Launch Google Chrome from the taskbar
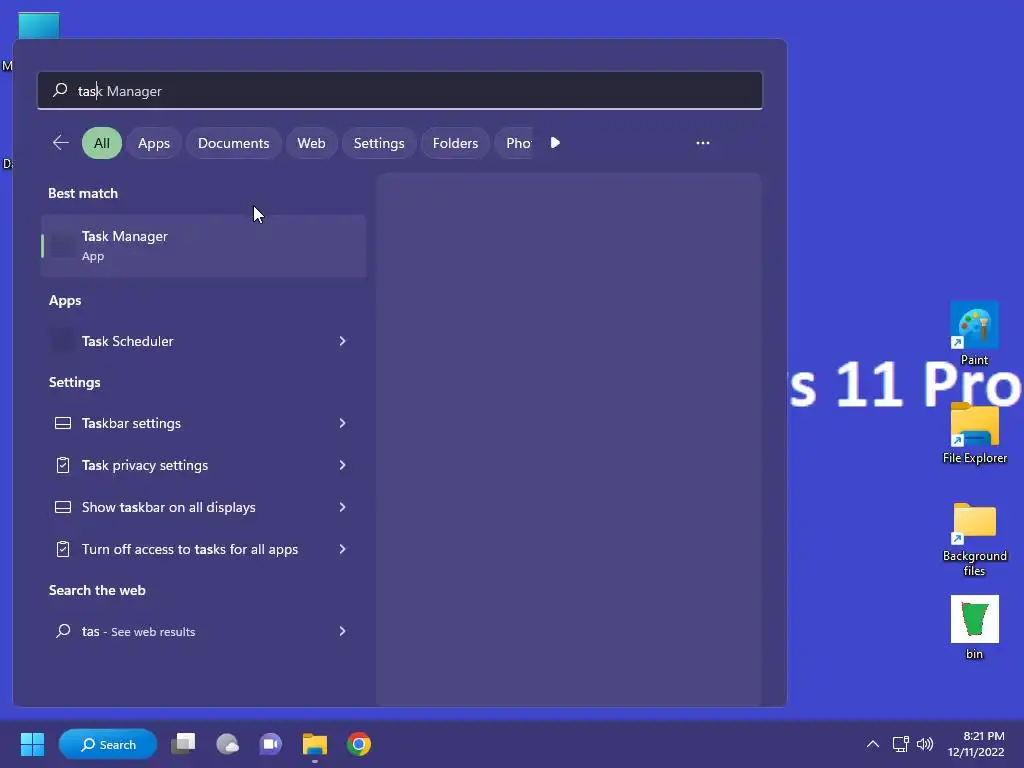Viewport: 1024px width, 768px height. click(359, 744)
